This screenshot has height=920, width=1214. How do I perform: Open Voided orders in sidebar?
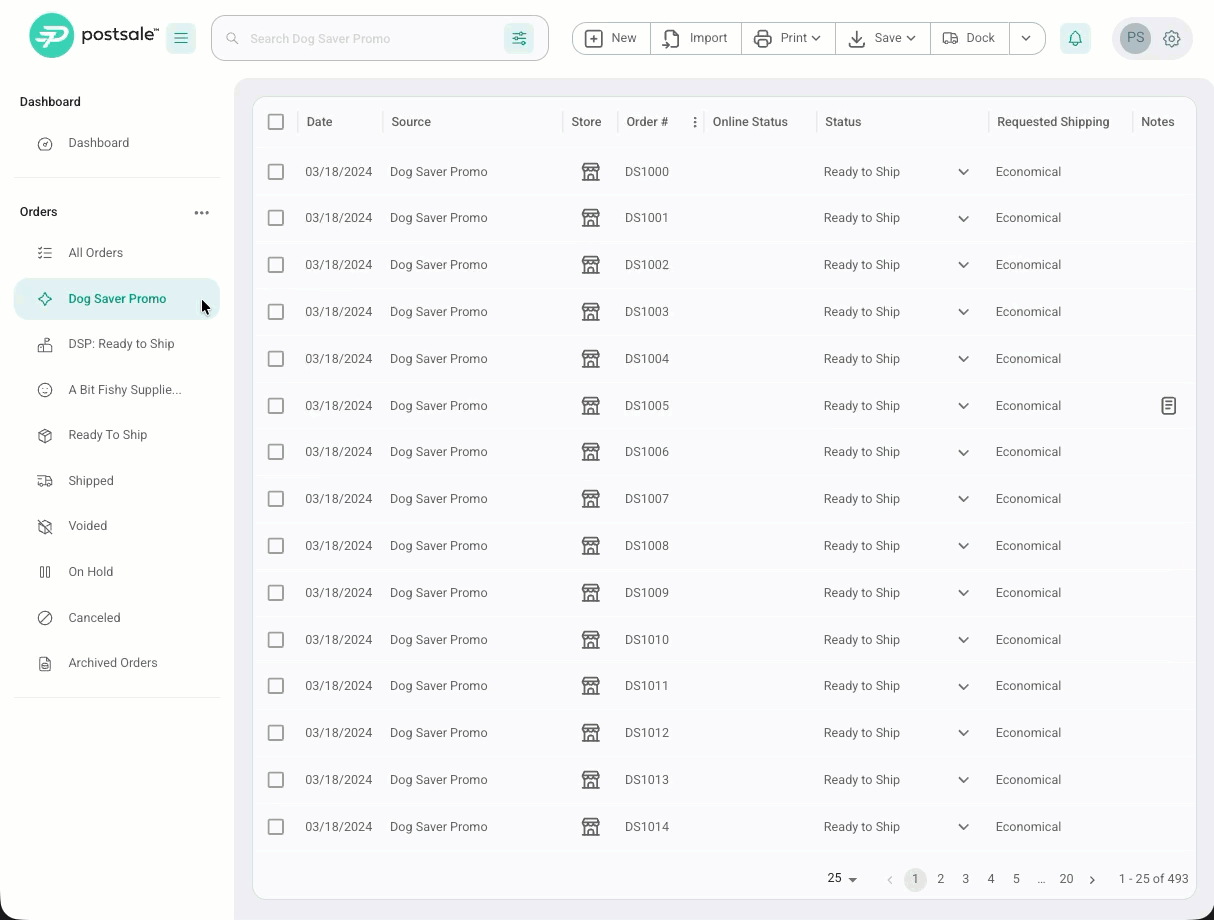[x=116, y=526]
